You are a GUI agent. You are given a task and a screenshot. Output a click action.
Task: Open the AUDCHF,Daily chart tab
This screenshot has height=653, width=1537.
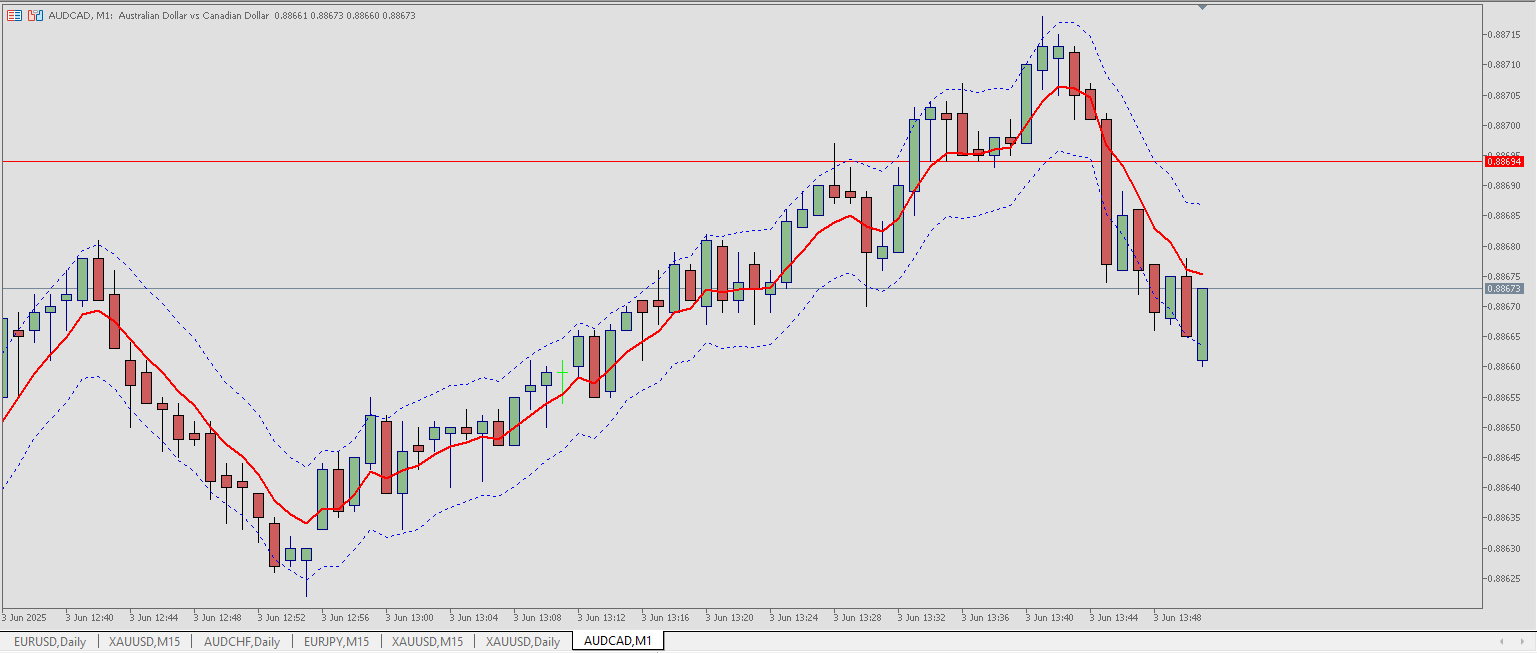tap(242, 641)
